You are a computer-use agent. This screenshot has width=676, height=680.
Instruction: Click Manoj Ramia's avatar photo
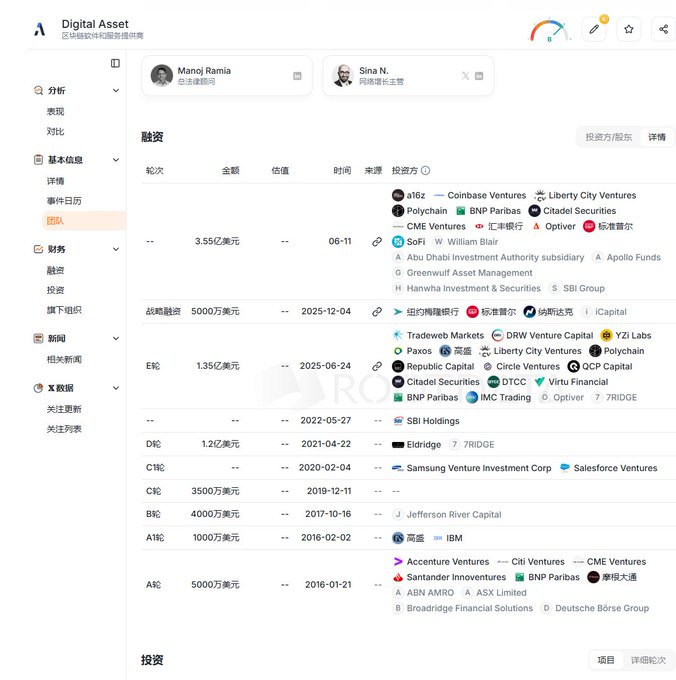pyautogui.click(x=162, y=75)
